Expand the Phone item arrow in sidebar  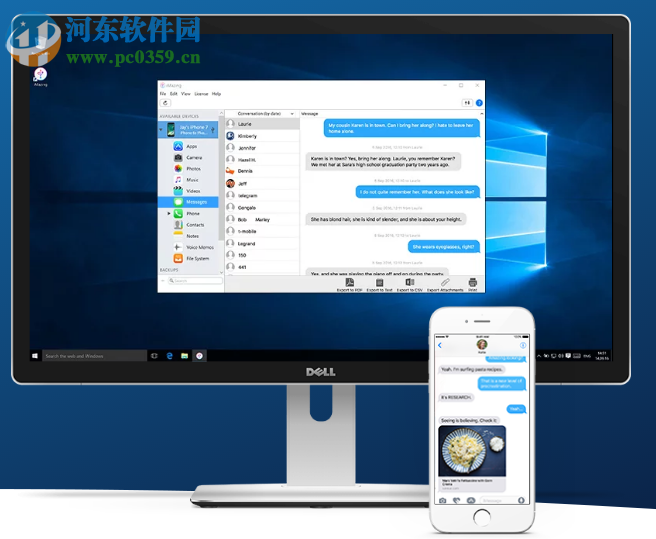169,213
